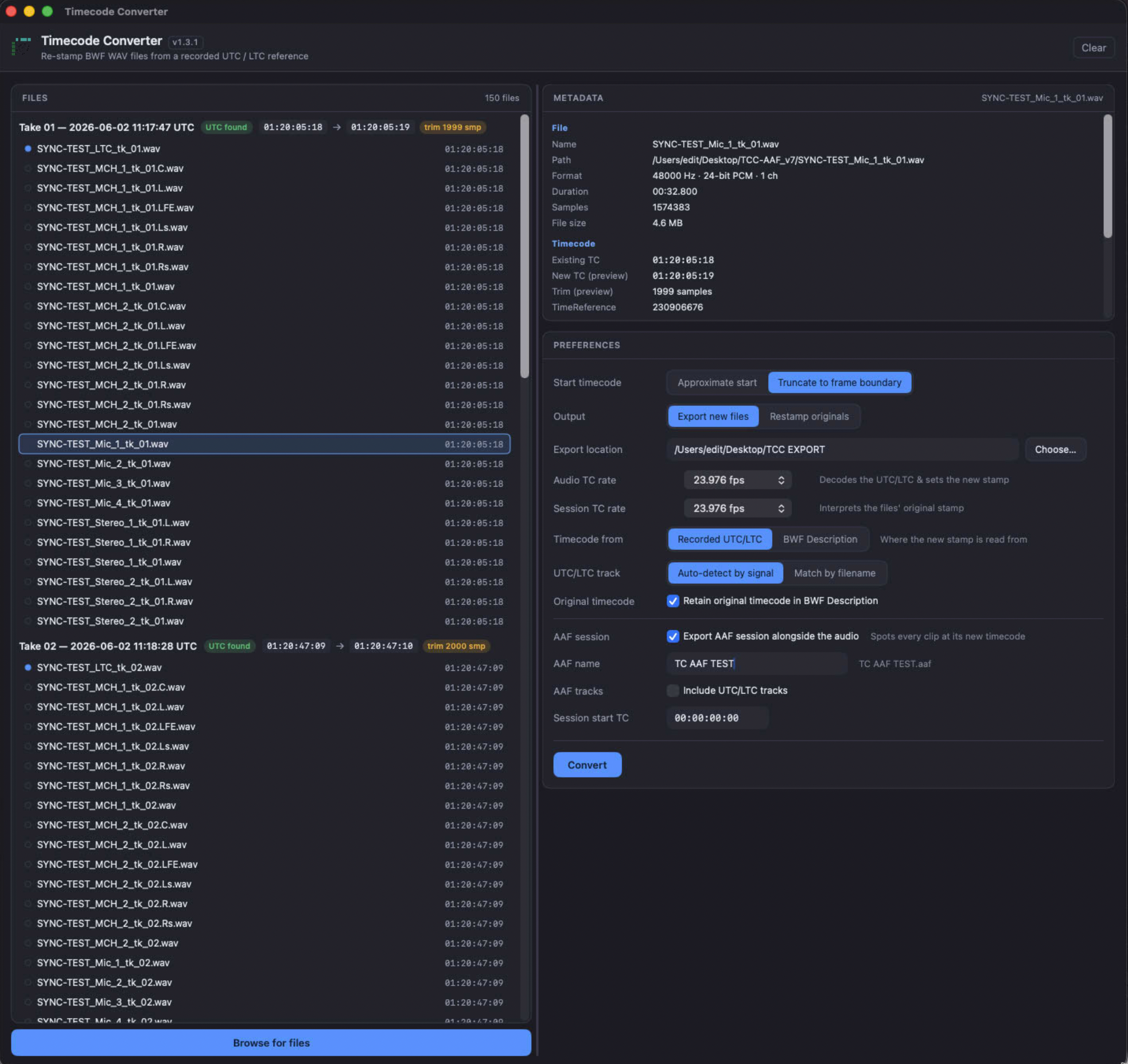
Task: Select Auto-detect by signal for UTC/LTC track
Action: (725, 573)
